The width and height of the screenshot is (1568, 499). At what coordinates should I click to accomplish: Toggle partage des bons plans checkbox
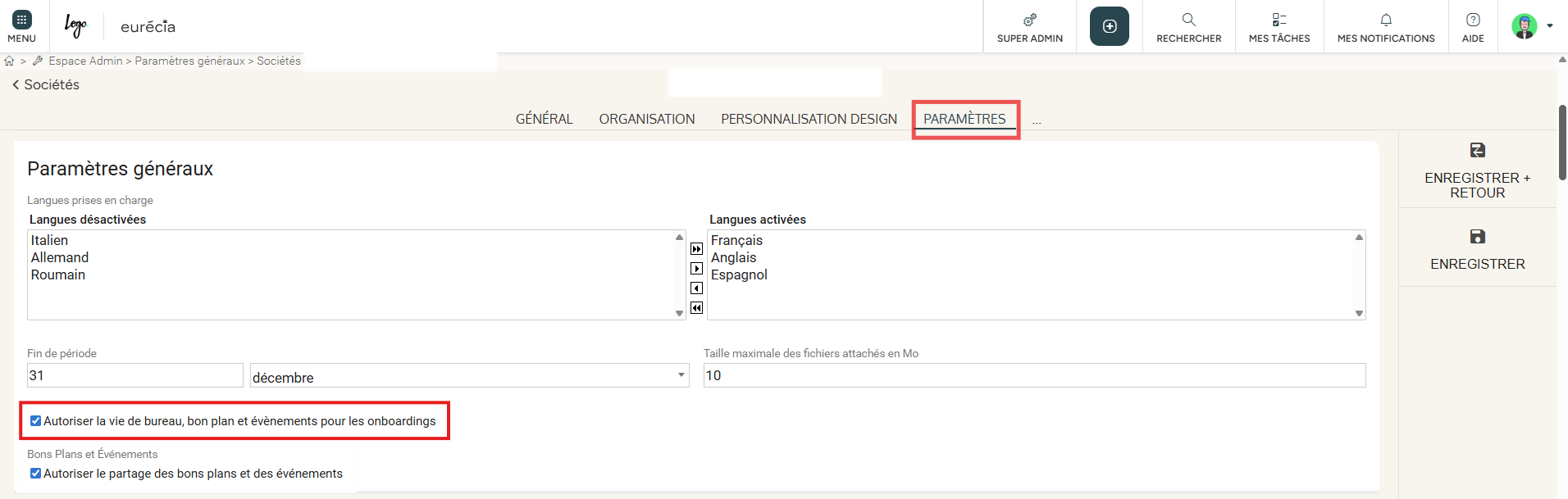pyautogui.click(x=35, y=474)
